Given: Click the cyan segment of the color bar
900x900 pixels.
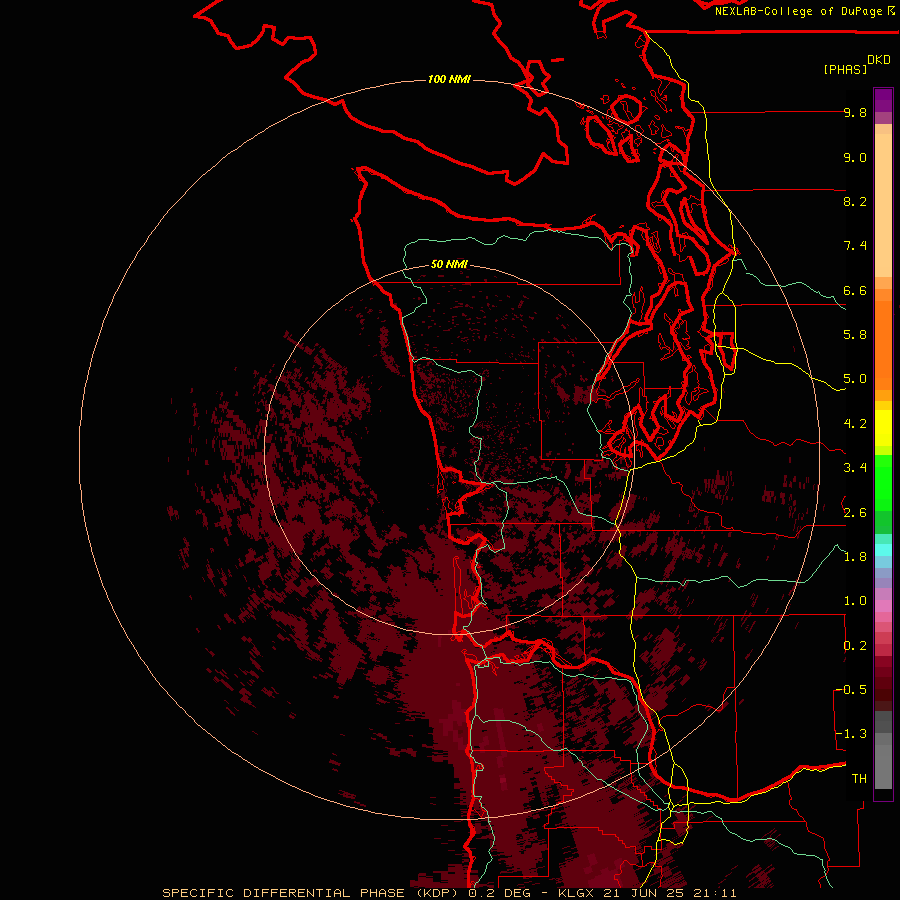Looking at the screenshot, I should (x=883, y=550).
